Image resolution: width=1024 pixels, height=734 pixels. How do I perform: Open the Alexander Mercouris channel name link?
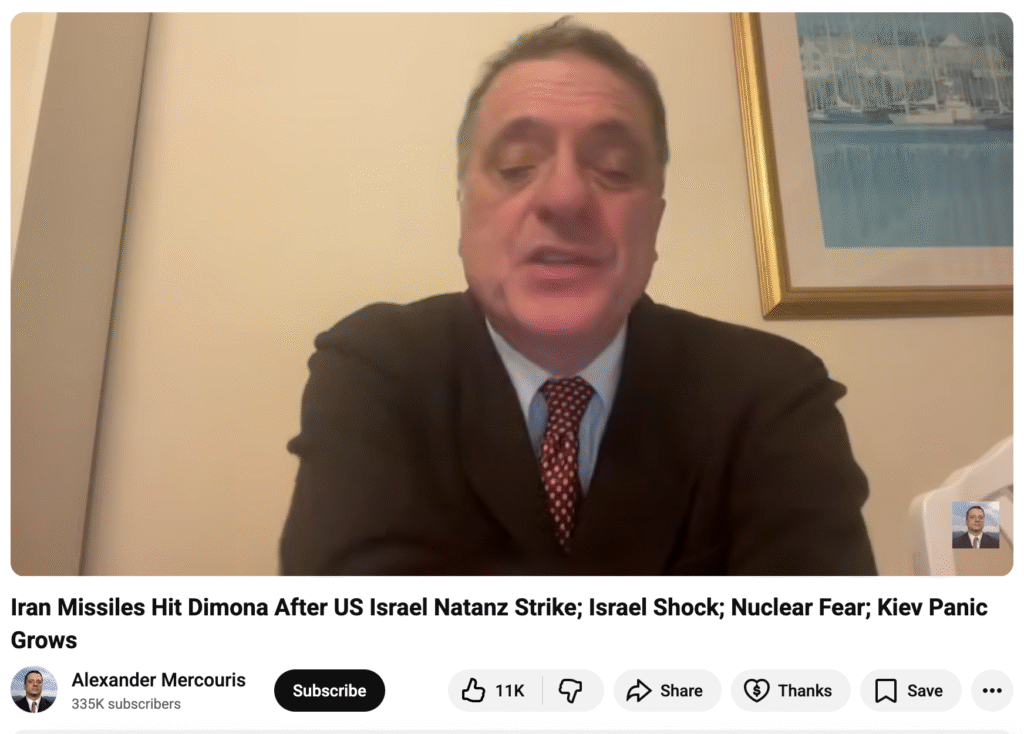[x=159, y=680]
